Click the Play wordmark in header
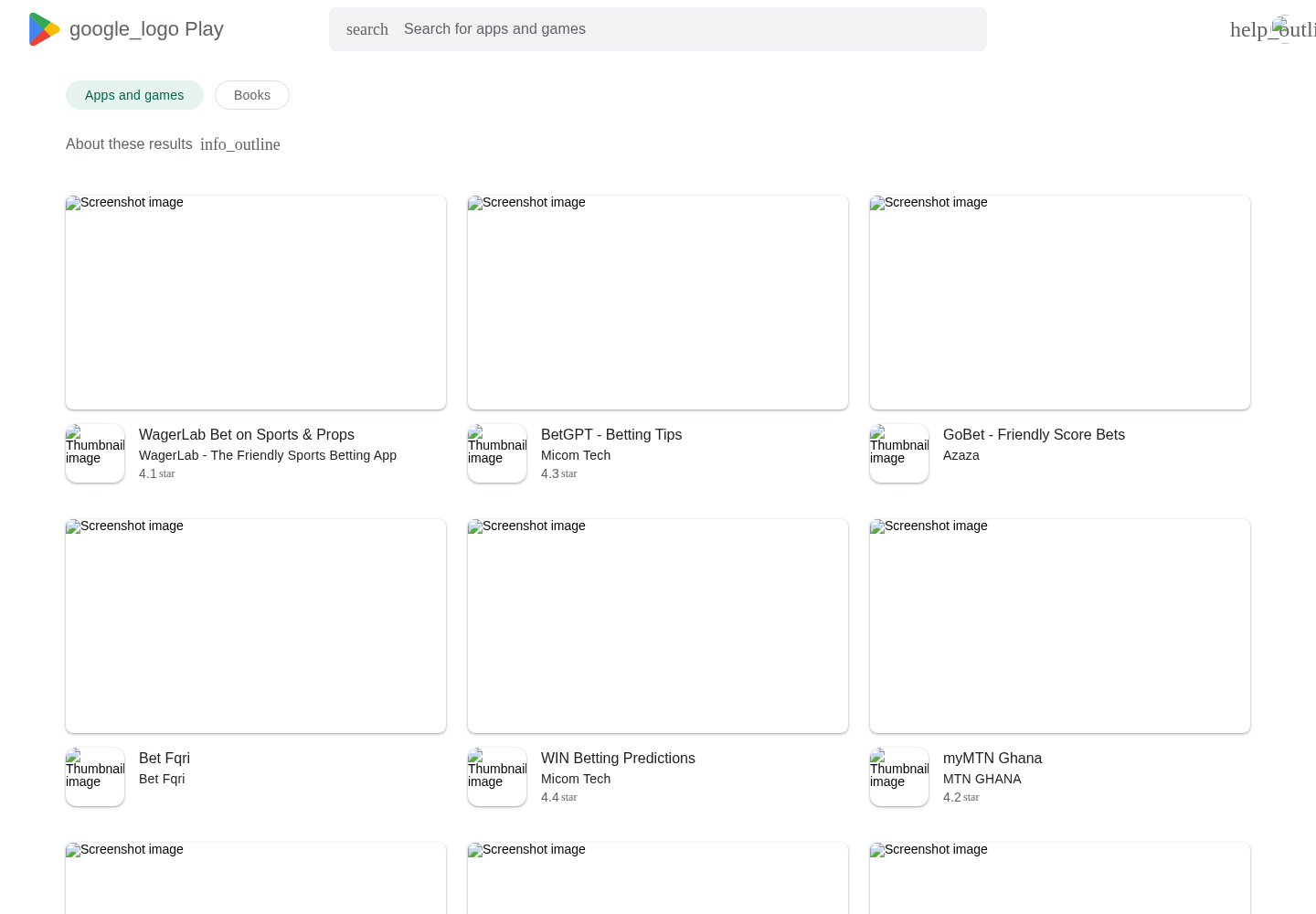1316x914 pixels. tap(204, 29)
